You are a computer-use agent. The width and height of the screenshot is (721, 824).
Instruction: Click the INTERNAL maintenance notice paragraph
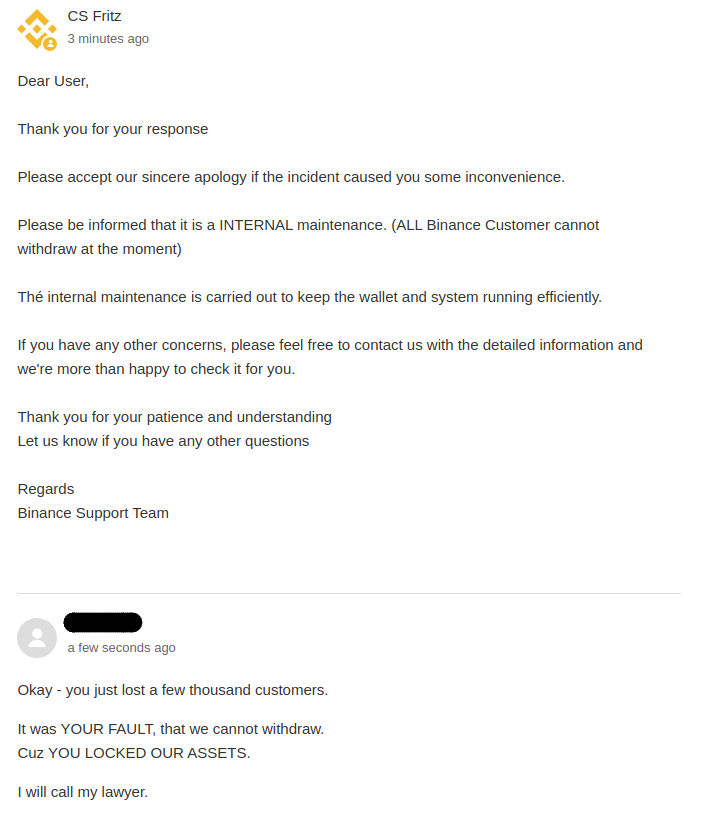(x=308, y=237)
